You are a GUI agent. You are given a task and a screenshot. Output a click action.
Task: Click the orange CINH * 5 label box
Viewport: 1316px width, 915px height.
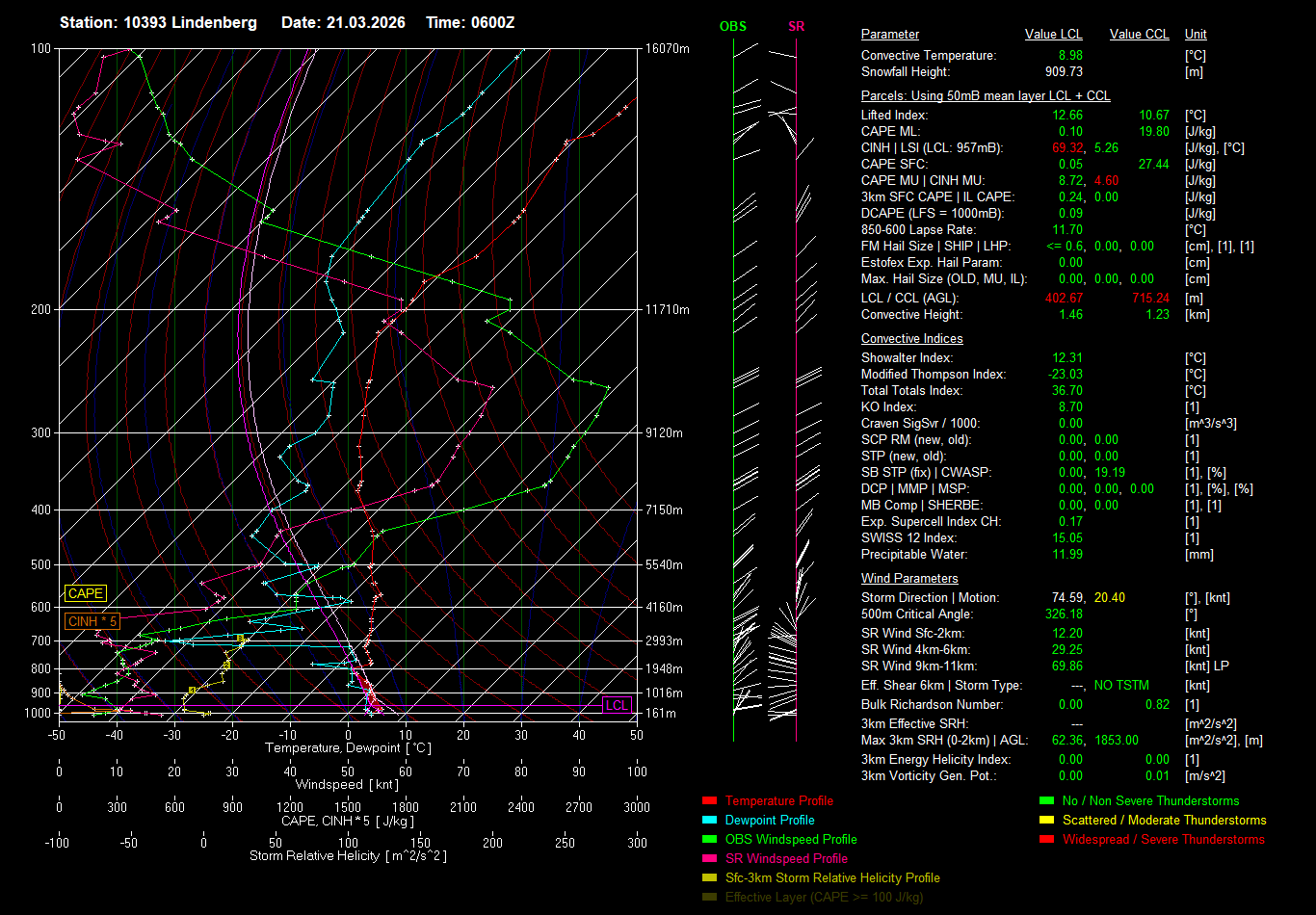tap(92, 621)
